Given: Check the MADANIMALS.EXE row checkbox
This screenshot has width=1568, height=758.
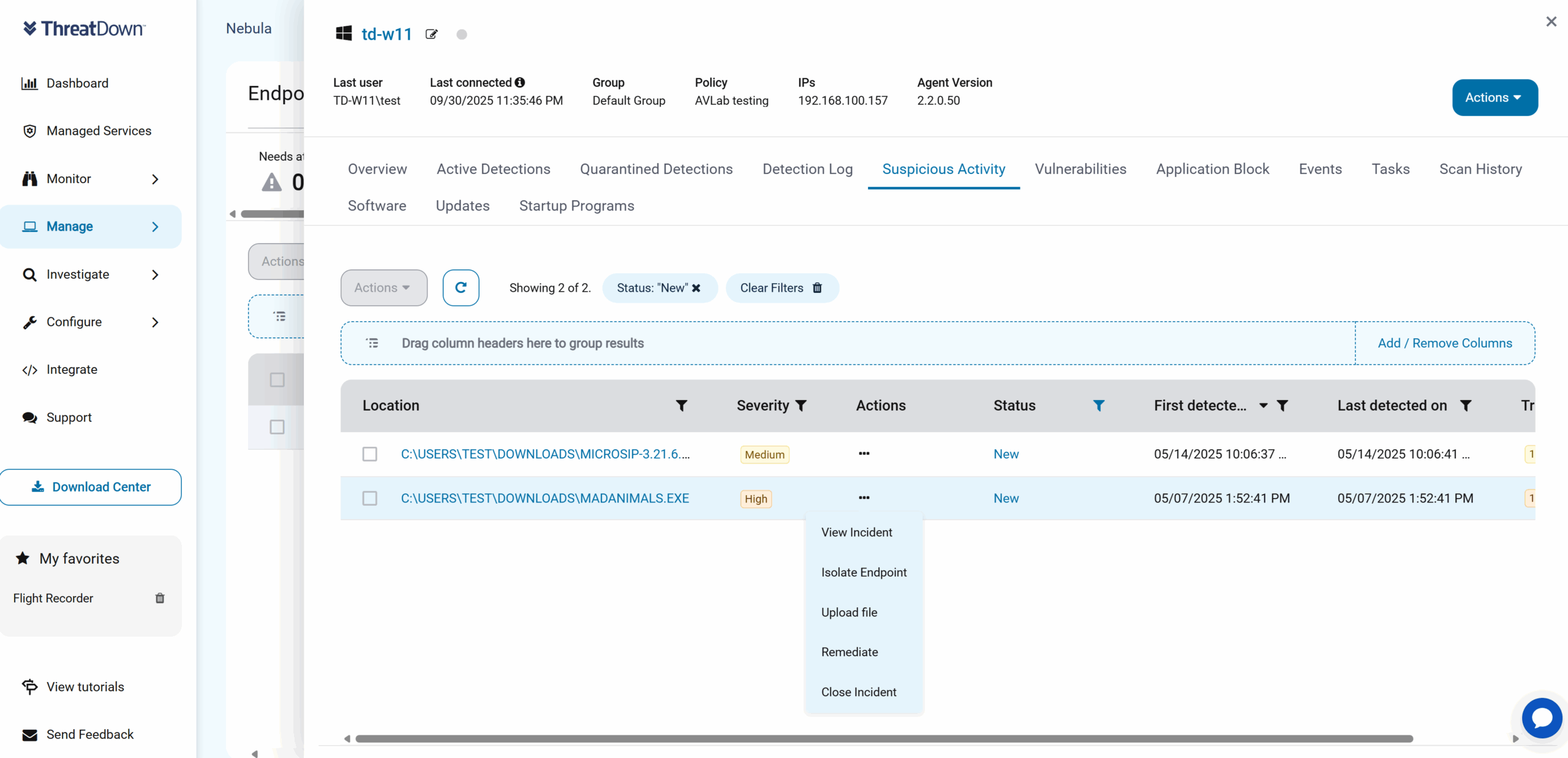Looking at the screenshot, I should tap(369, 498).
